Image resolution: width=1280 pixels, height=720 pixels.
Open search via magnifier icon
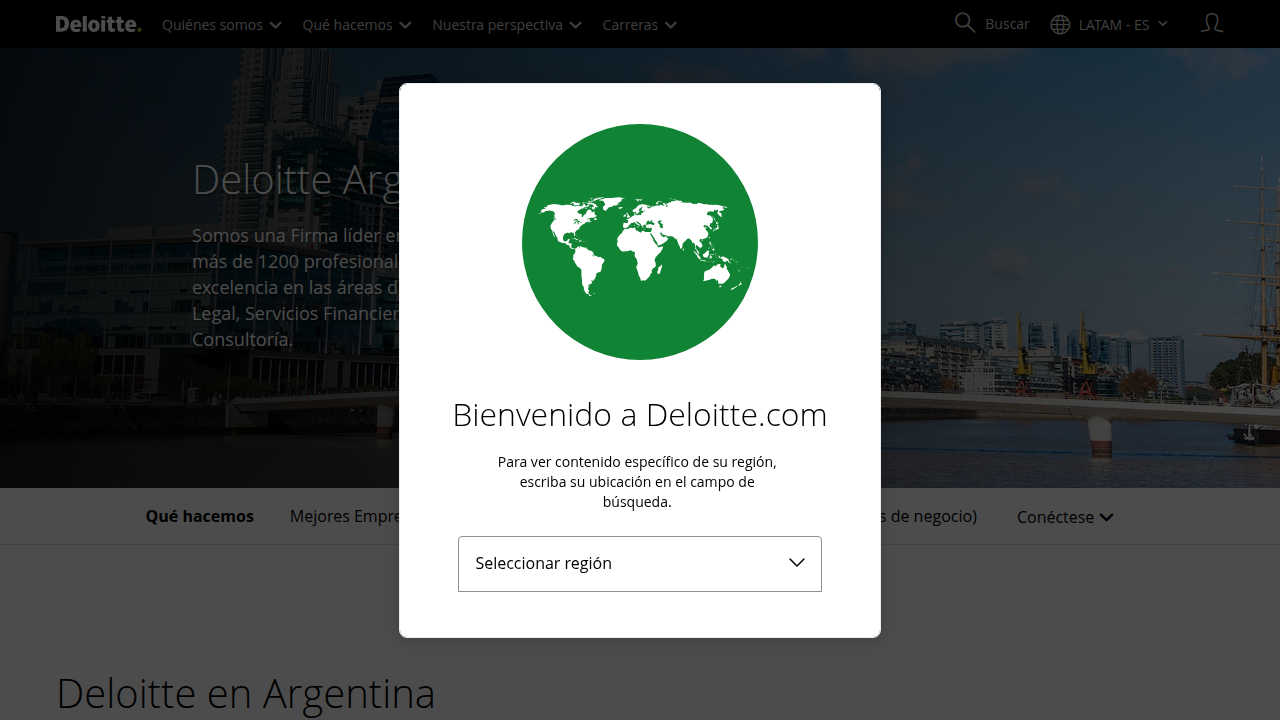click(965, 23)
